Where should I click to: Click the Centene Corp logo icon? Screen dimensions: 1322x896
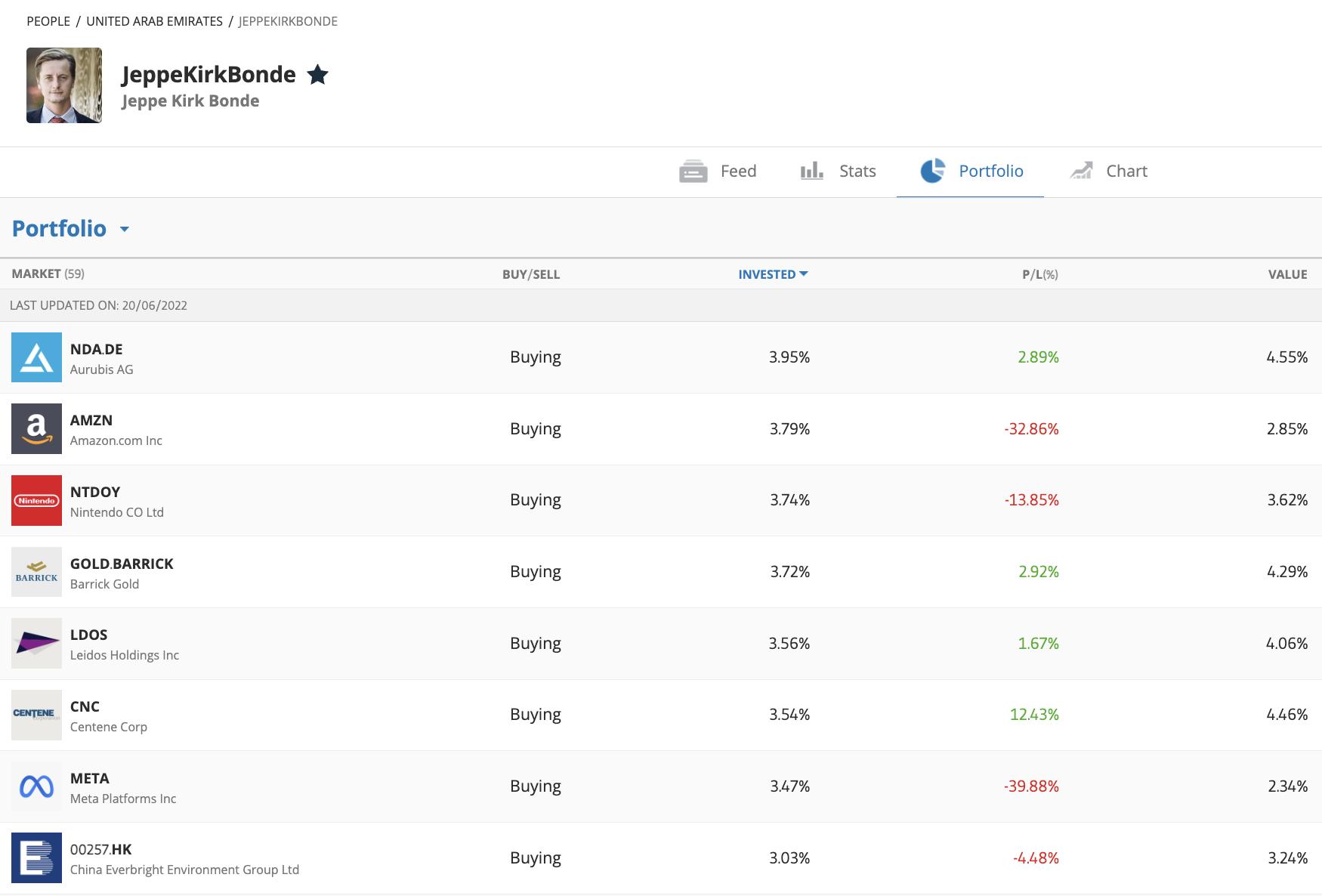coord(36,715)
